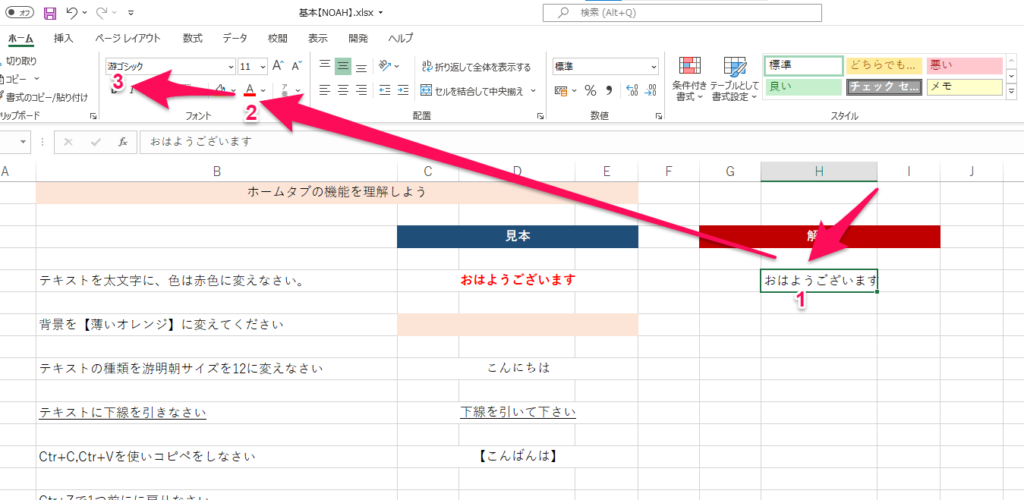Toggle center horizontal alignment
Image resolution: width=1024 pixels, height=500 pixels.
(x=344, y=90)
